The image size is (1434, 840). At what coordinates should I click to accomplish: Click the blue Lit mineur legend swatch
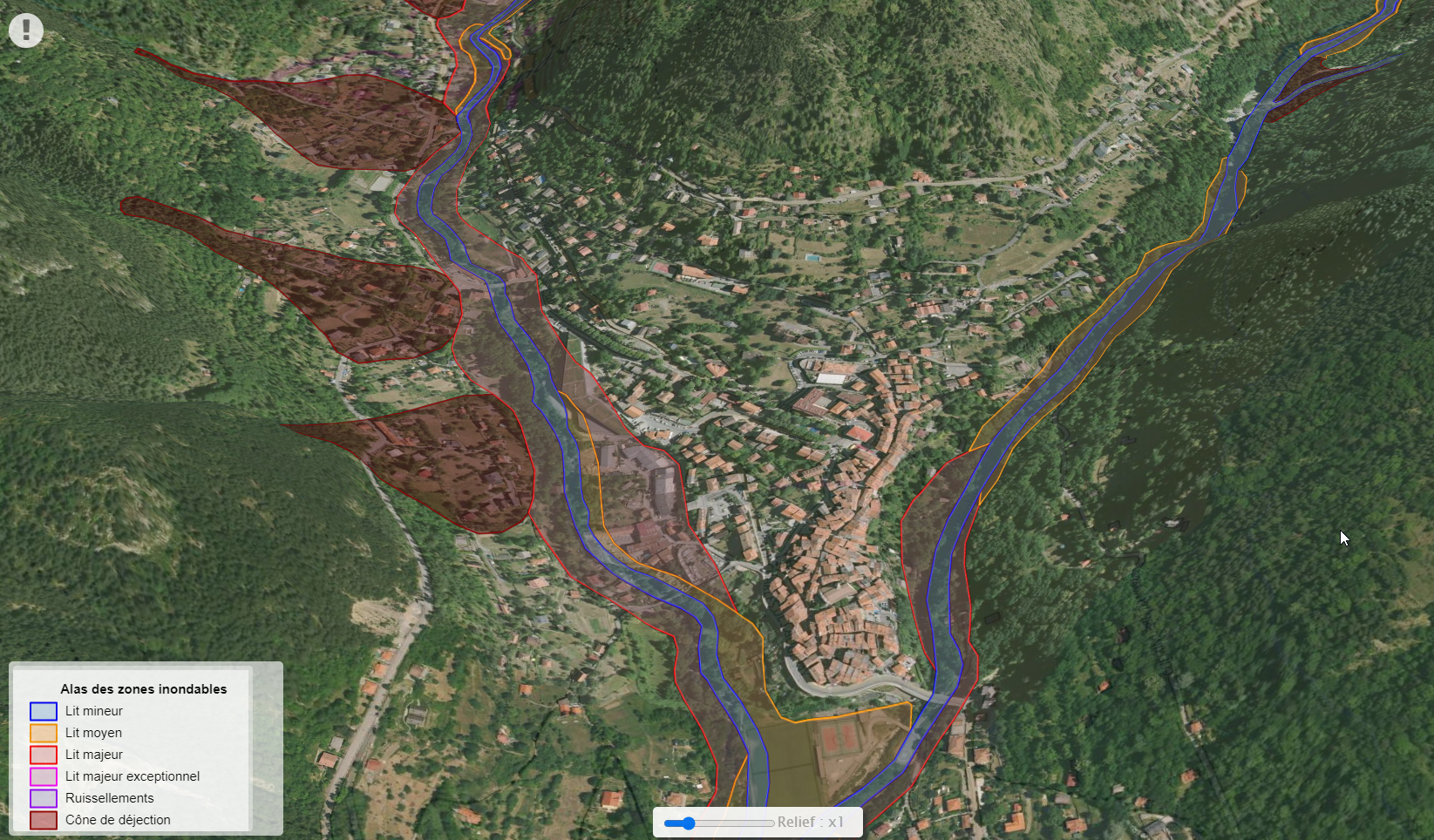(44, 711)
